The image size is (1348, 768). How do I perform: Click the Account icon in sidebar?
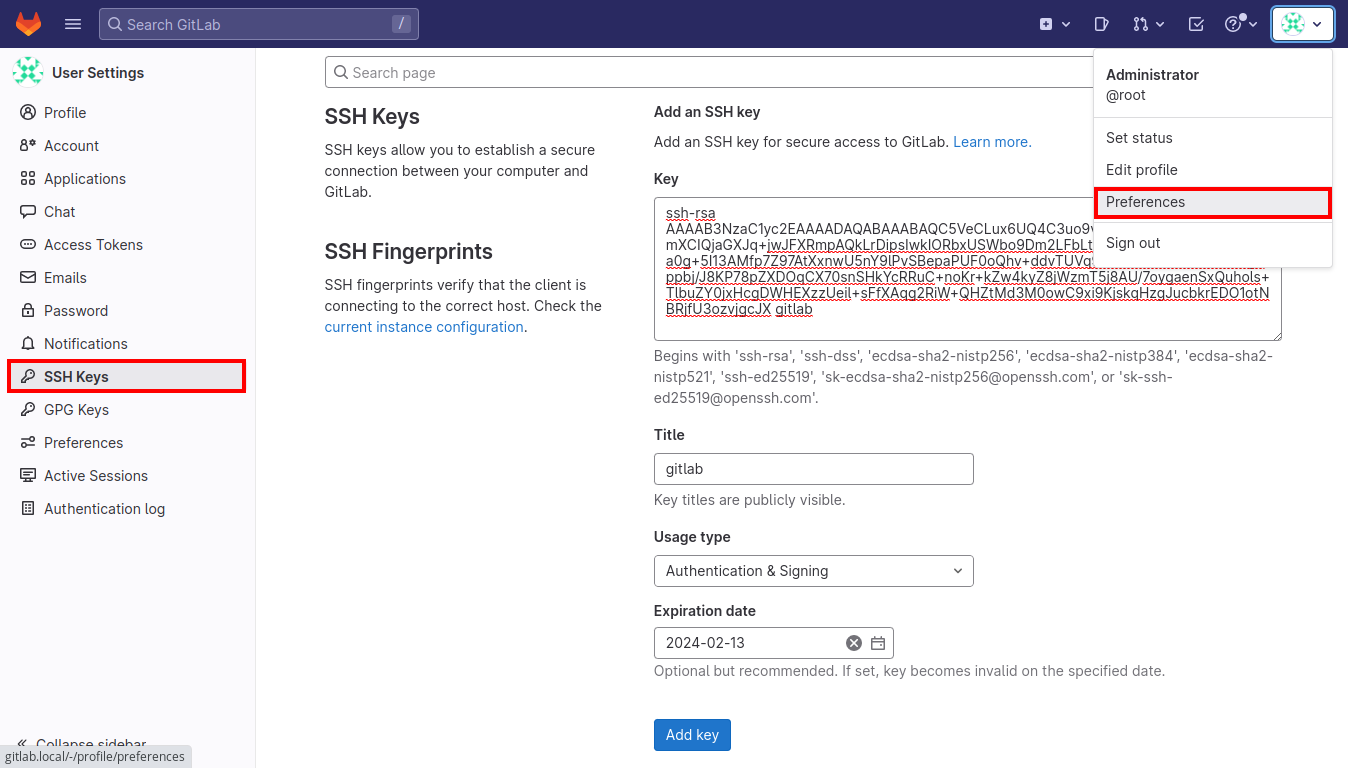pyautogui.click(x=28, y=146)
